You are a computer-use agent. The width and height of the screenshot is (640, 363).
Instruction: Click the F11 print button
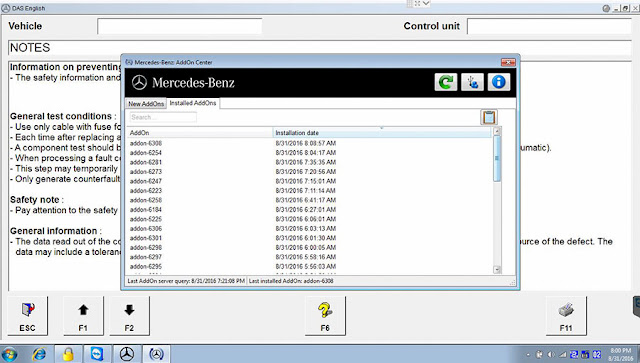[x=566, y=316]
